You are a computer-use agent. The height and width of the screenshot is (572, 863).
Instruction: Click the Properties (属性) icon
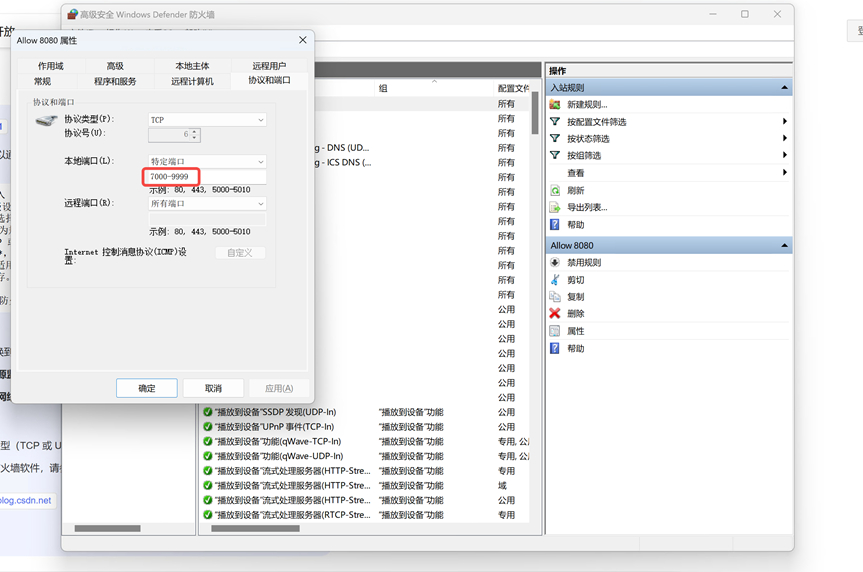tap(555, 331)
